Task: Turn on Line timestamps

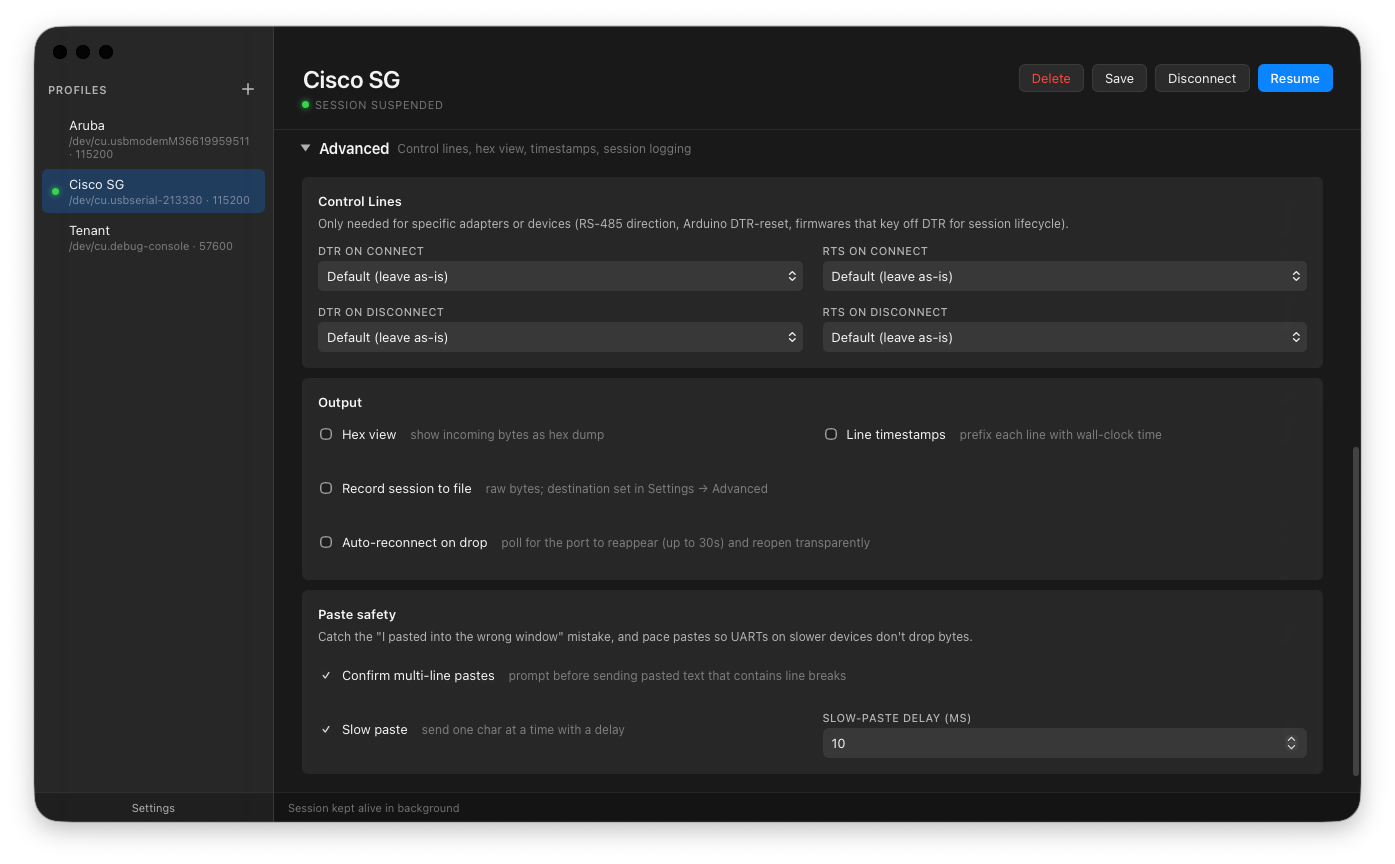Action: coord(831,434)
